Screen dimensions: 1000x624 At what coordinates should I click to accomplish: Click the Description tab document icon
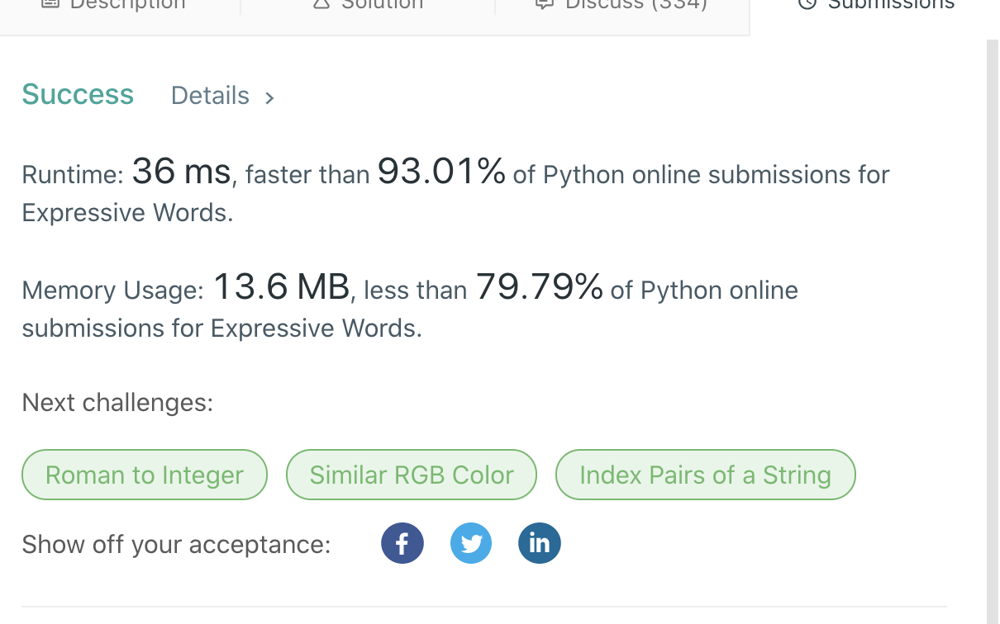50,4
